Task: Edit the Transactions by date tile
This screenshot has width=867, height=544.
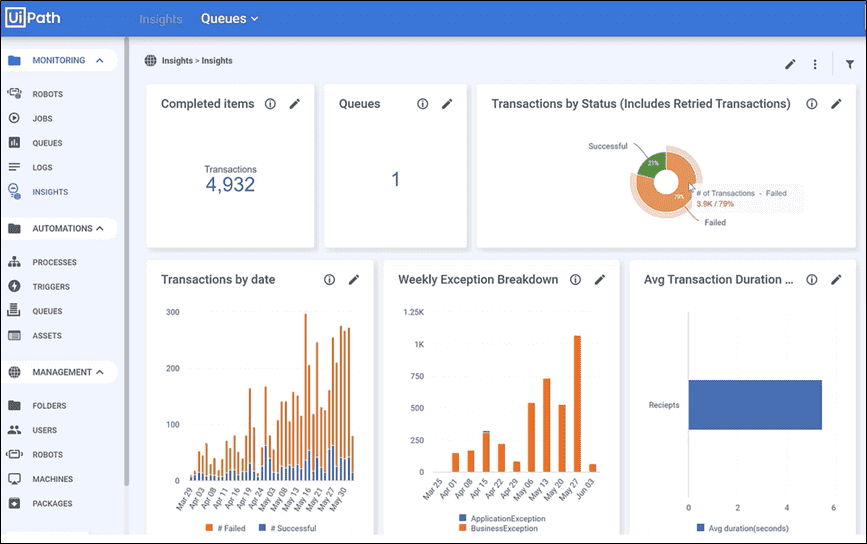Action: click(354, 279)
